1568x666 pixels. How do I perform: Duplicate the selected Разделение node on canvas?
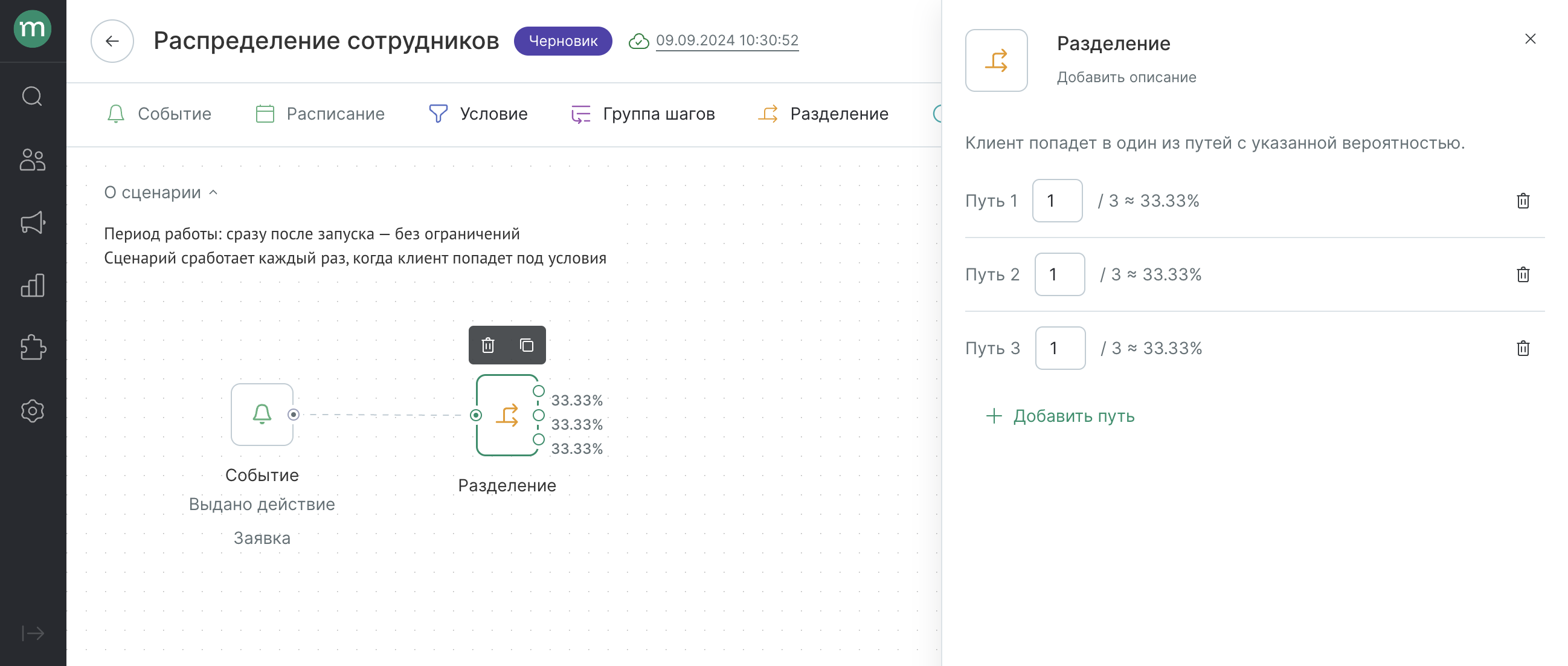[x=527, y=345]
